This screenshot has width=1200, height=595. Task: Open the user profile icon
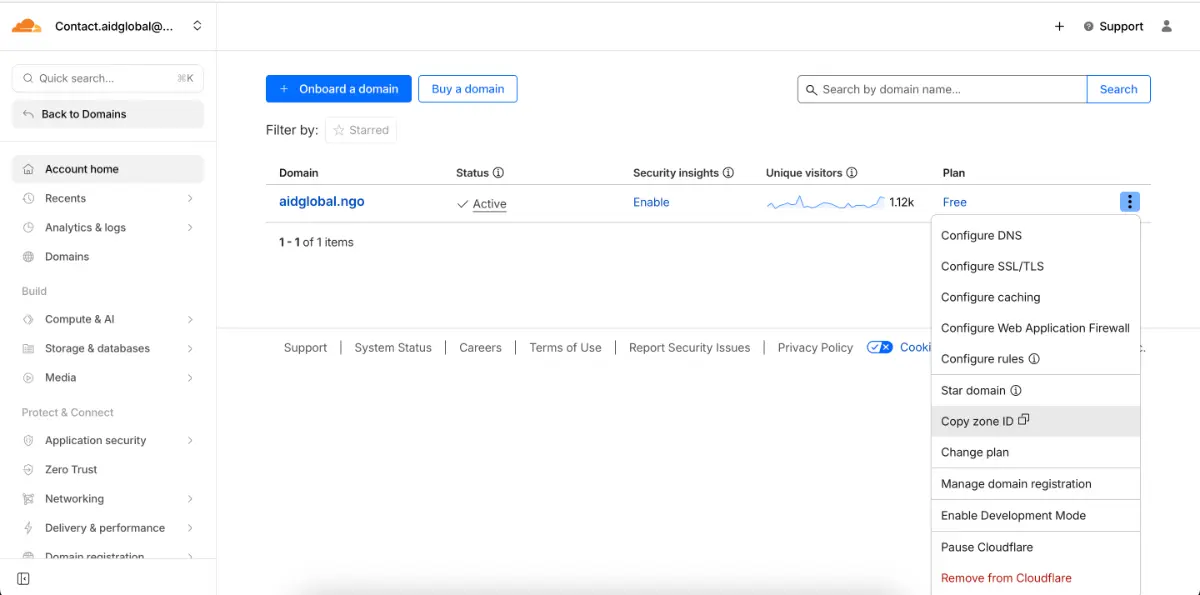click(x=1166, y=26)
